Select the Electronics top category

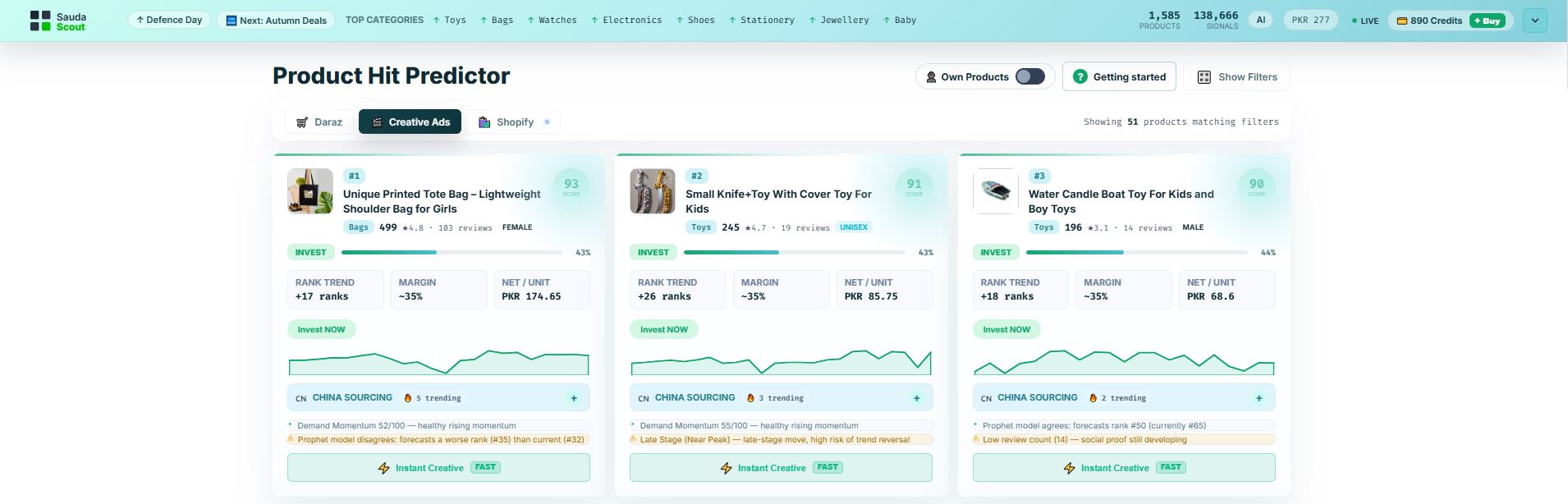click(x=626, y=20)
